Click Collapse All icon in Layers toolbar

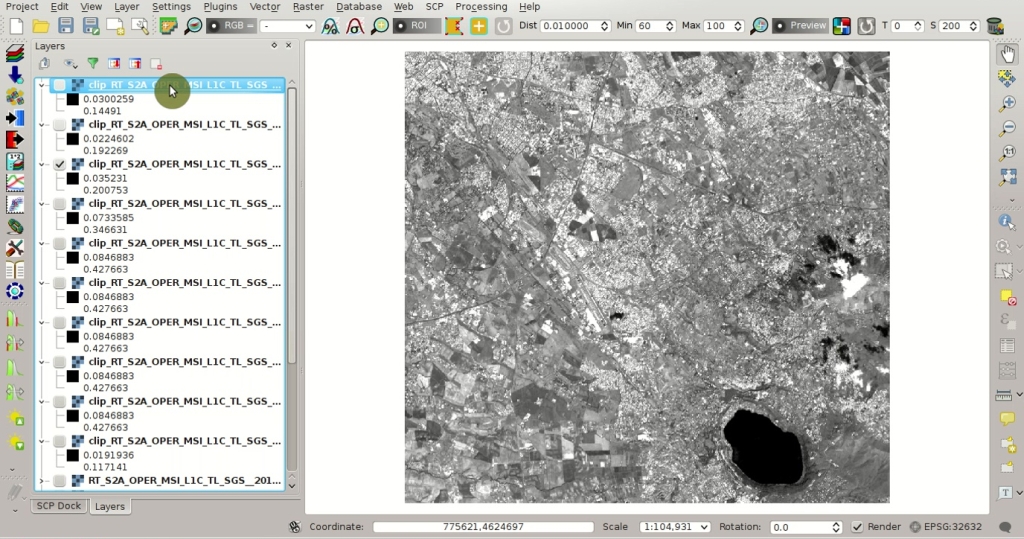tap(135, 63)
